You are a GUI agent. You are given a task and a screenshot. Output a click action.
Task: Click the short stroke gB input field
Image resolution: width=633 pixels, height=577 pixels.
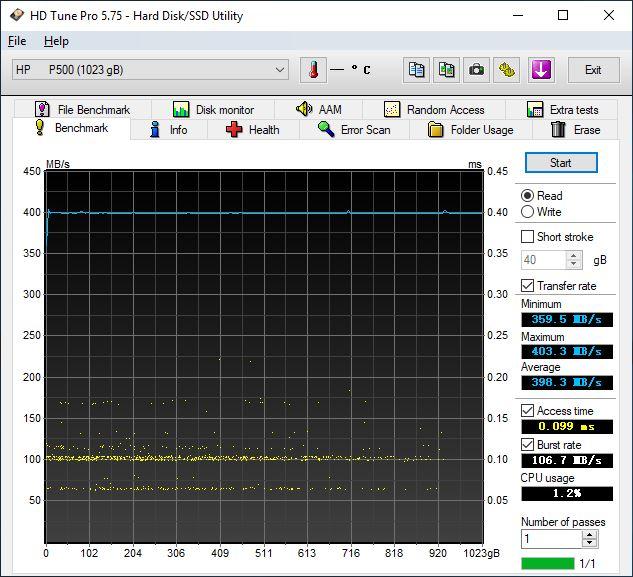tap(543, 260)
